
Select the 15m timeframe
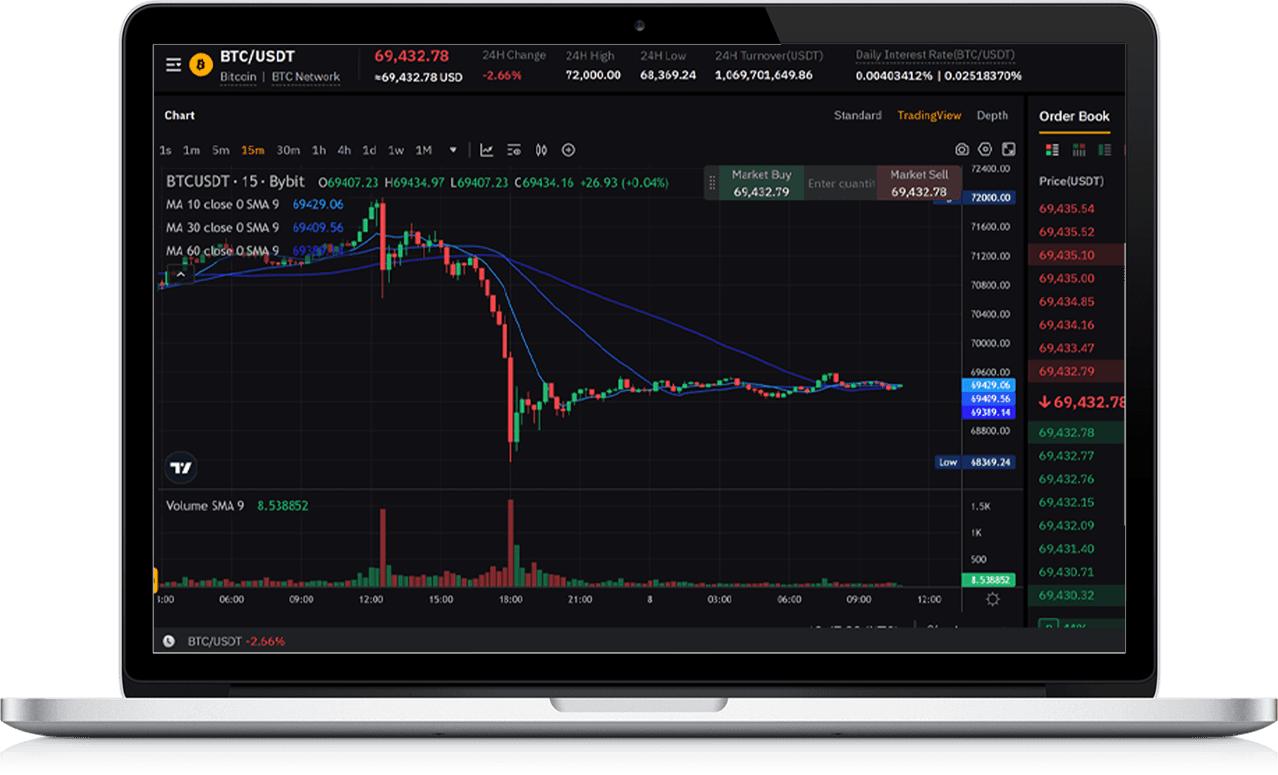pyautogui.click(x=252, y=150)
